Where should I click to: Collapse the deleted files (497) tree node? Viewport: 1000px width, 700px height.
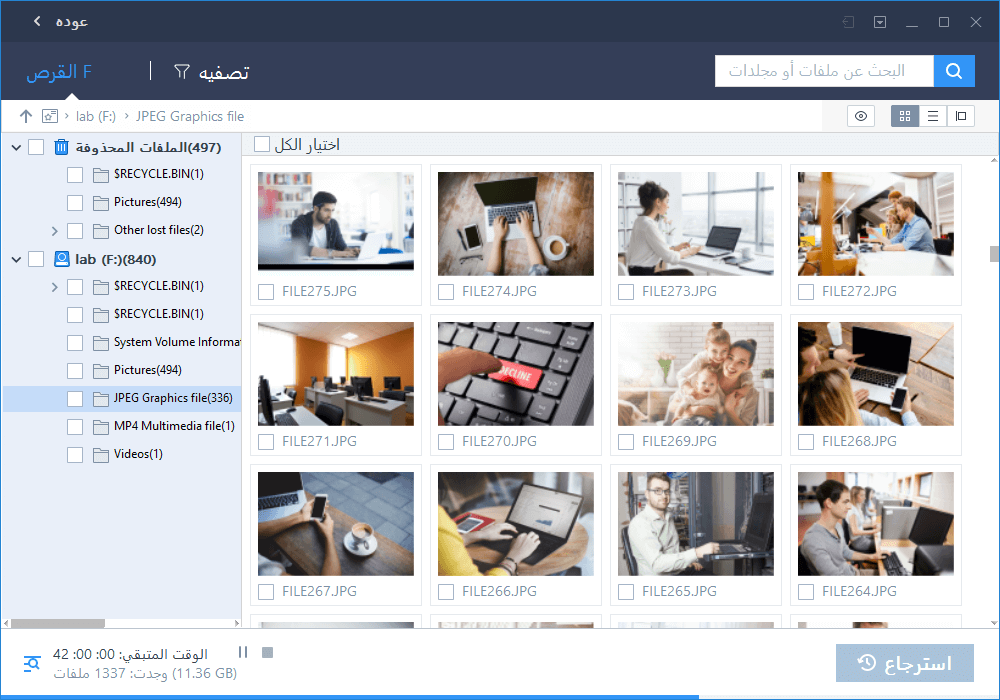pyautogui.click(x=16, y=148)
